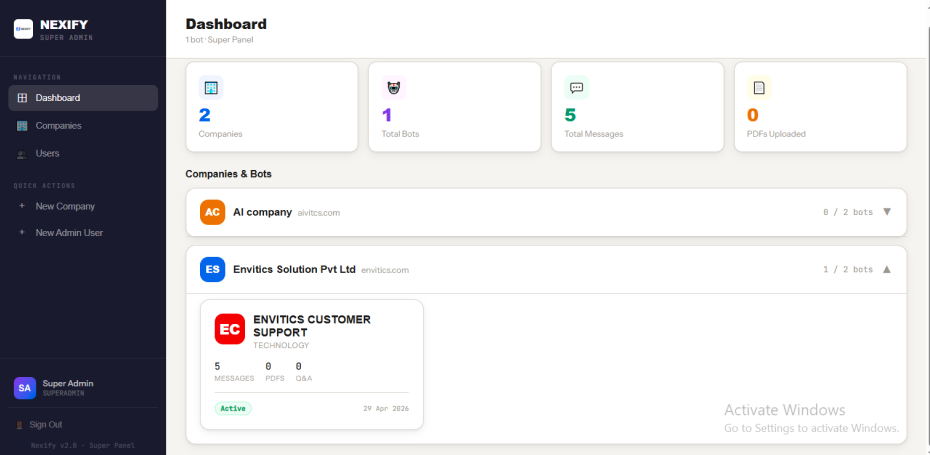Screen dimensions: 930x455
Task: Click the blue ES company avatar
Action: click(212, 269)
